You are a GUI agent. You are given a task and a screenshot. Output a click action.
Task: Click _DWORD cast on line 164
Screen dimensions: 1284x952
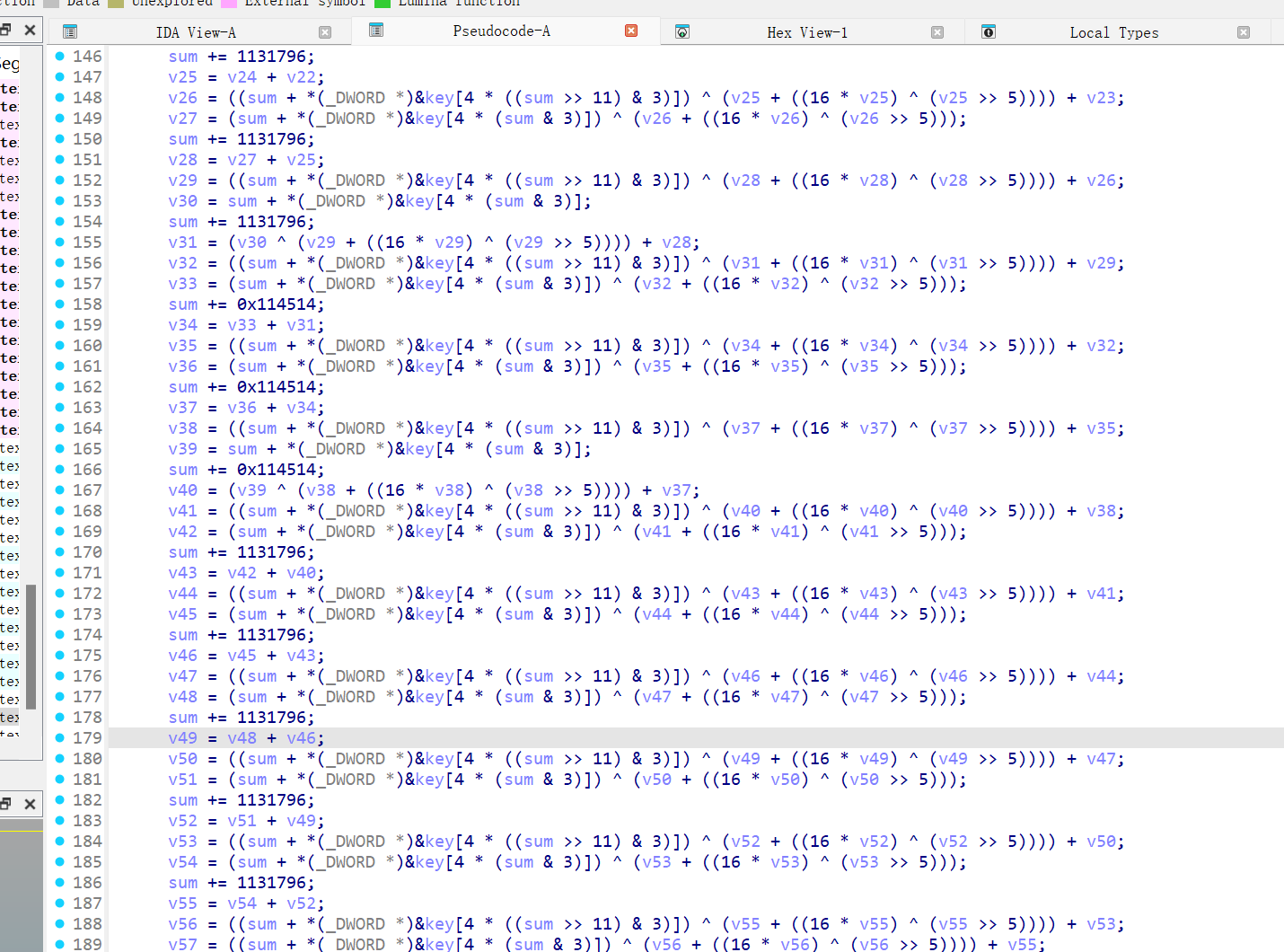click(x=356, y=428)
